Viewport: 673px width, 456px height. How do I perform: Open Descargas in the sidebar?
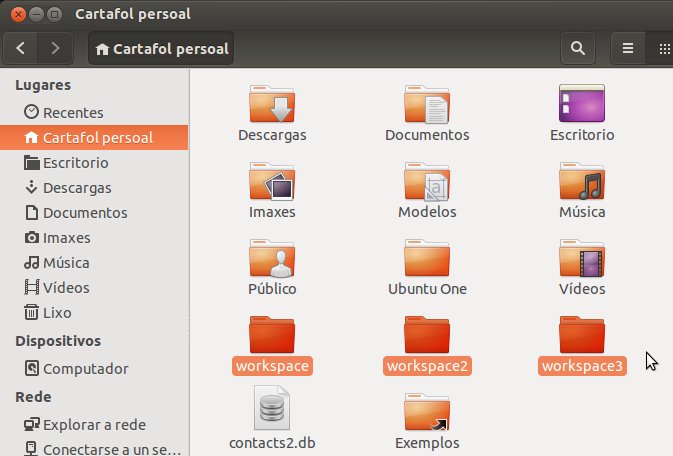pyautogui.click(x=94, y=188)
